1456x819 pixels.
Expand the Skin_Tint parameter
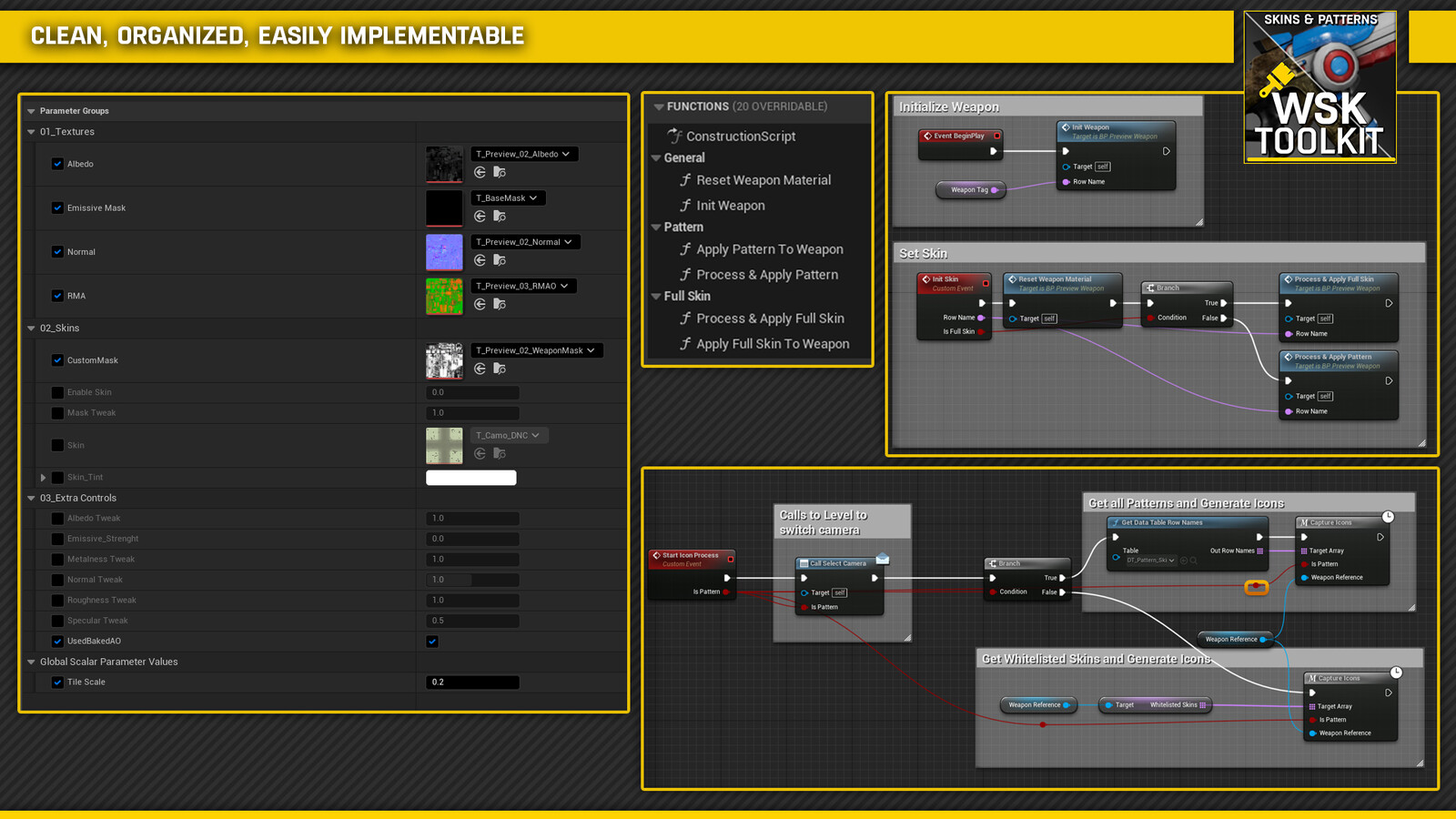tap(44, 477)
